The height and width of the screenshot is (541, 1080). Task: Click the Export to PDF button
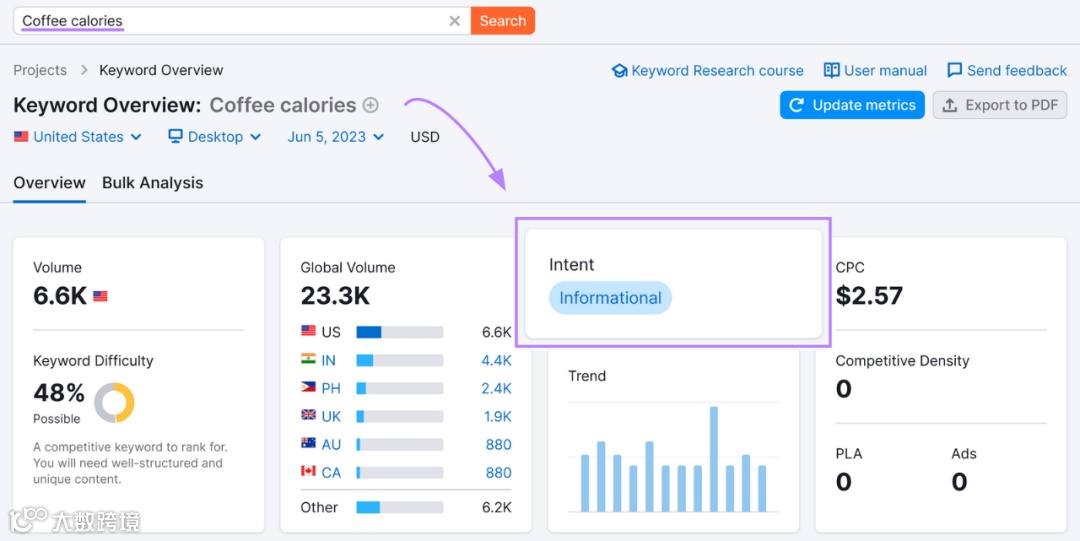click(x=1000, y=105)
